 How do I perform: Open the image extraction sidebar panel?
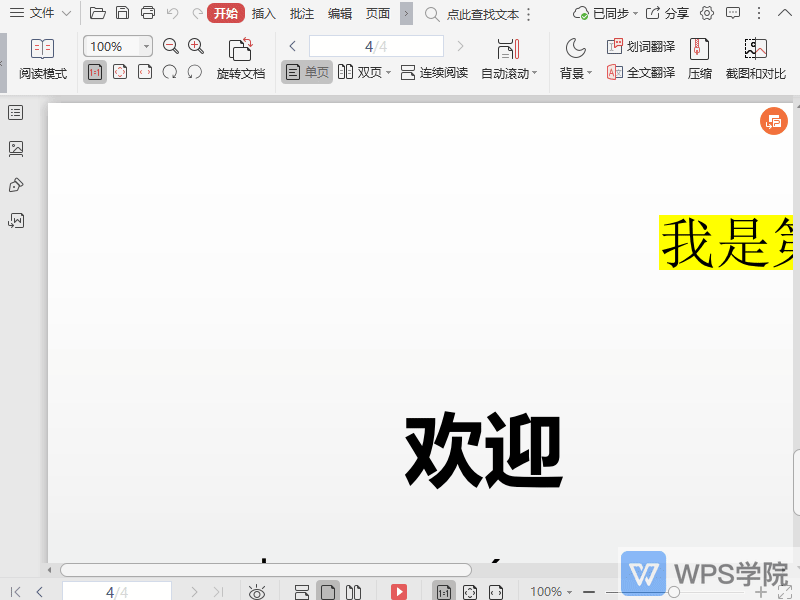(x=14, y=148)
